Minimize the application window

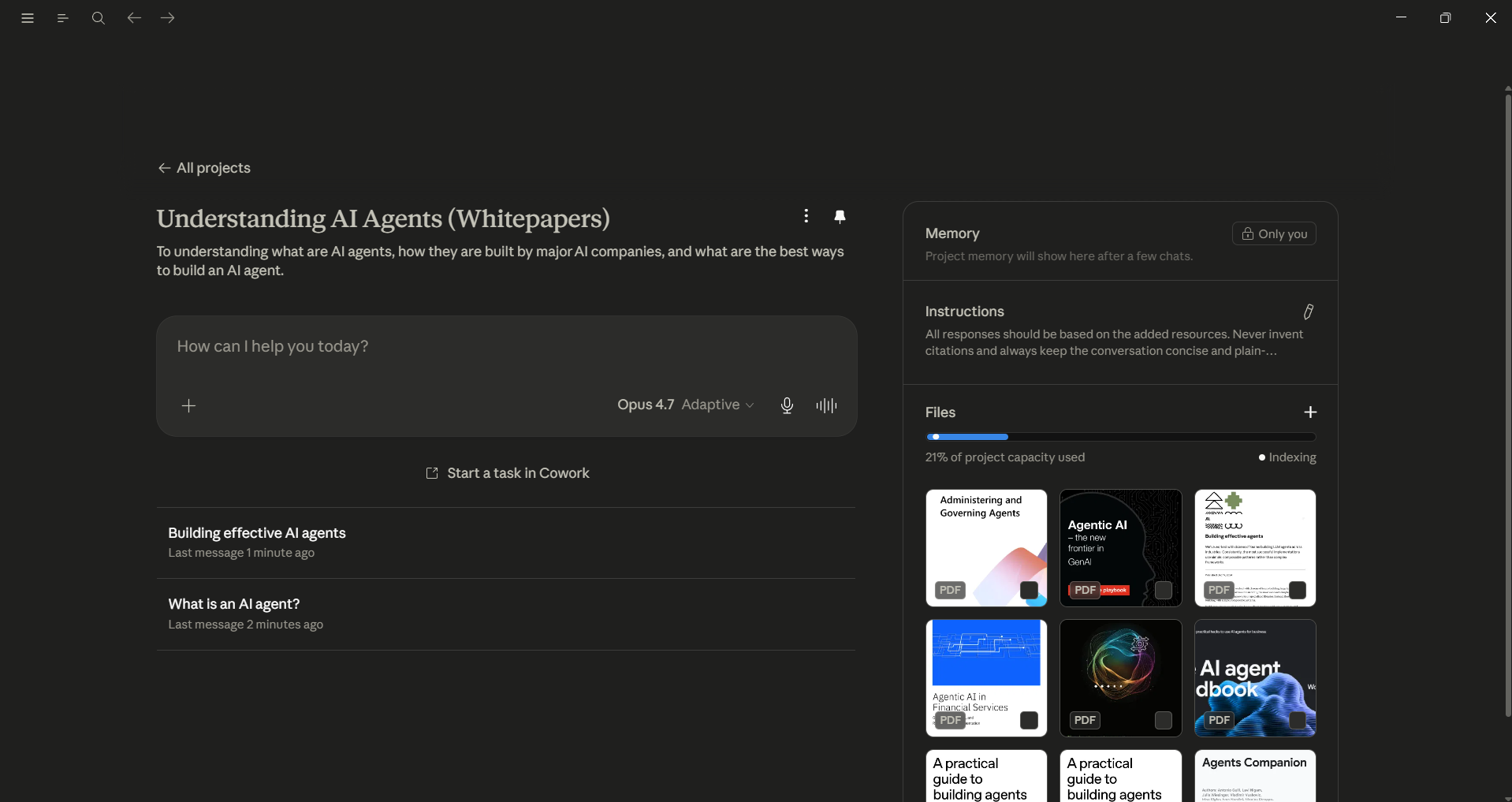1401,17
